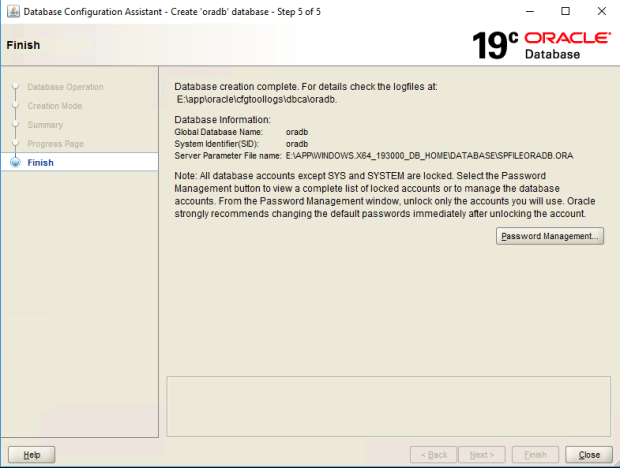Select the Creation Mode step
The height and width of the screenshot is (468, 620).
55,106
